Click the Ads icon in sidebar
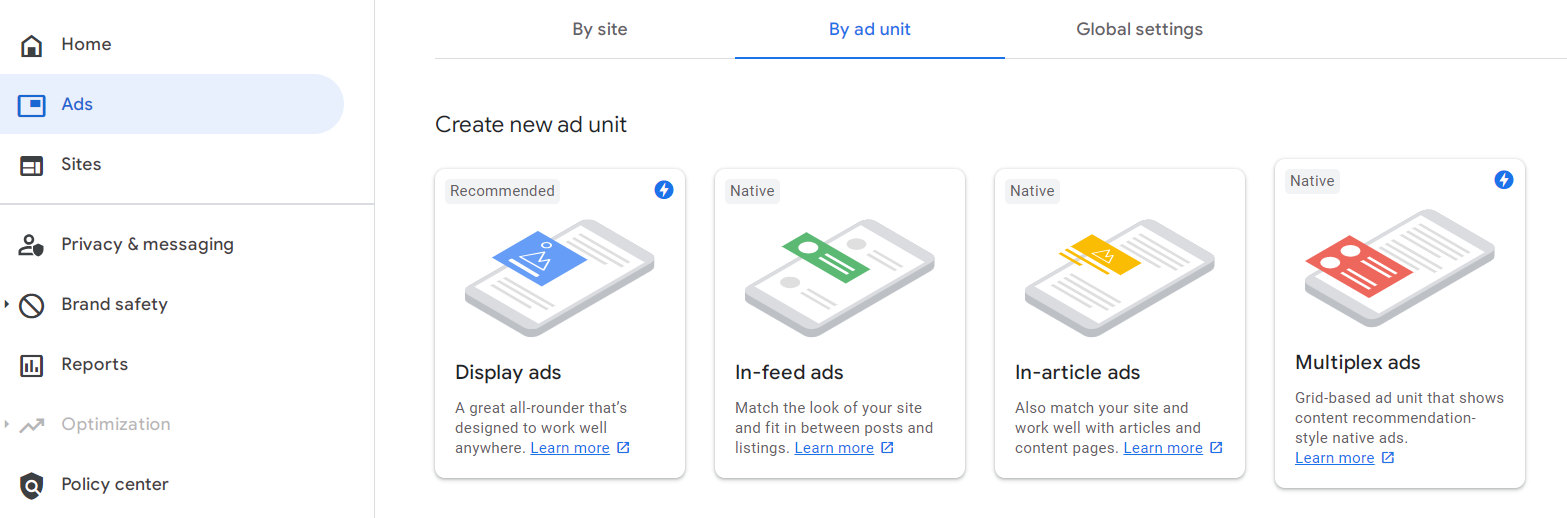The height and width of the screenshot is (518, 1567). pos(32,105)
